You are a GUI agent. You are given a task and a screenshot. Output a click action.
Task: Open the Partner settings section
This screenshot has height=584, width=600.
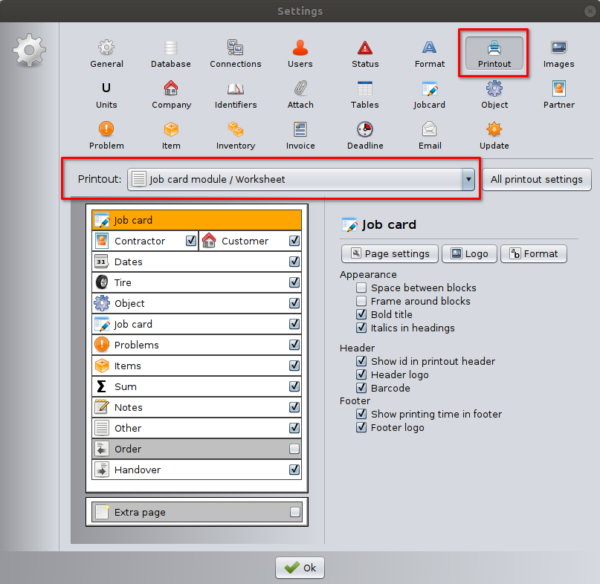559,95
